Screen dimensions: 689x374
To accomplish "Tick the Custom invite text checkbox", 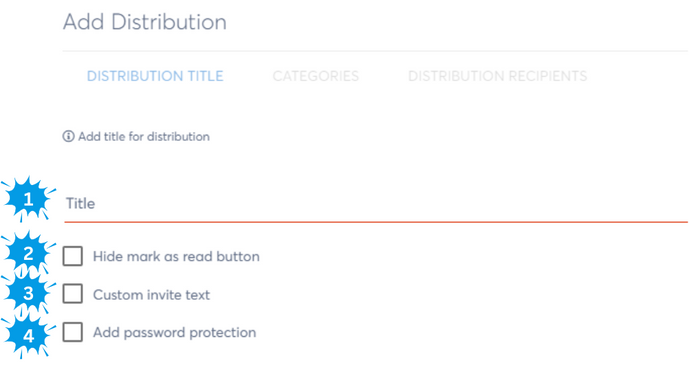I will 73,294.
